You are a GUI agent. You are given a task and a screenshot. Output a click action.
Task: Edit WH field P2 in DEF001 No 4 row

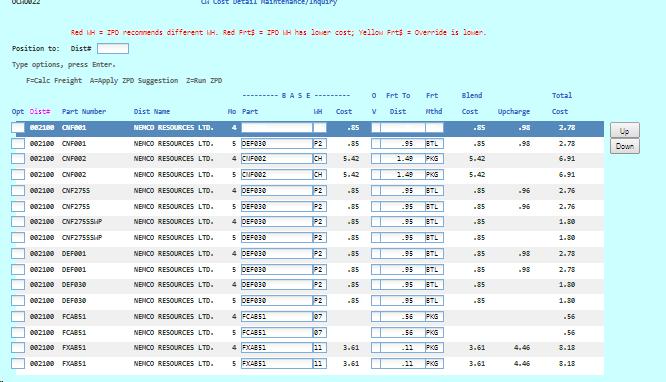[x=319, y=254]
